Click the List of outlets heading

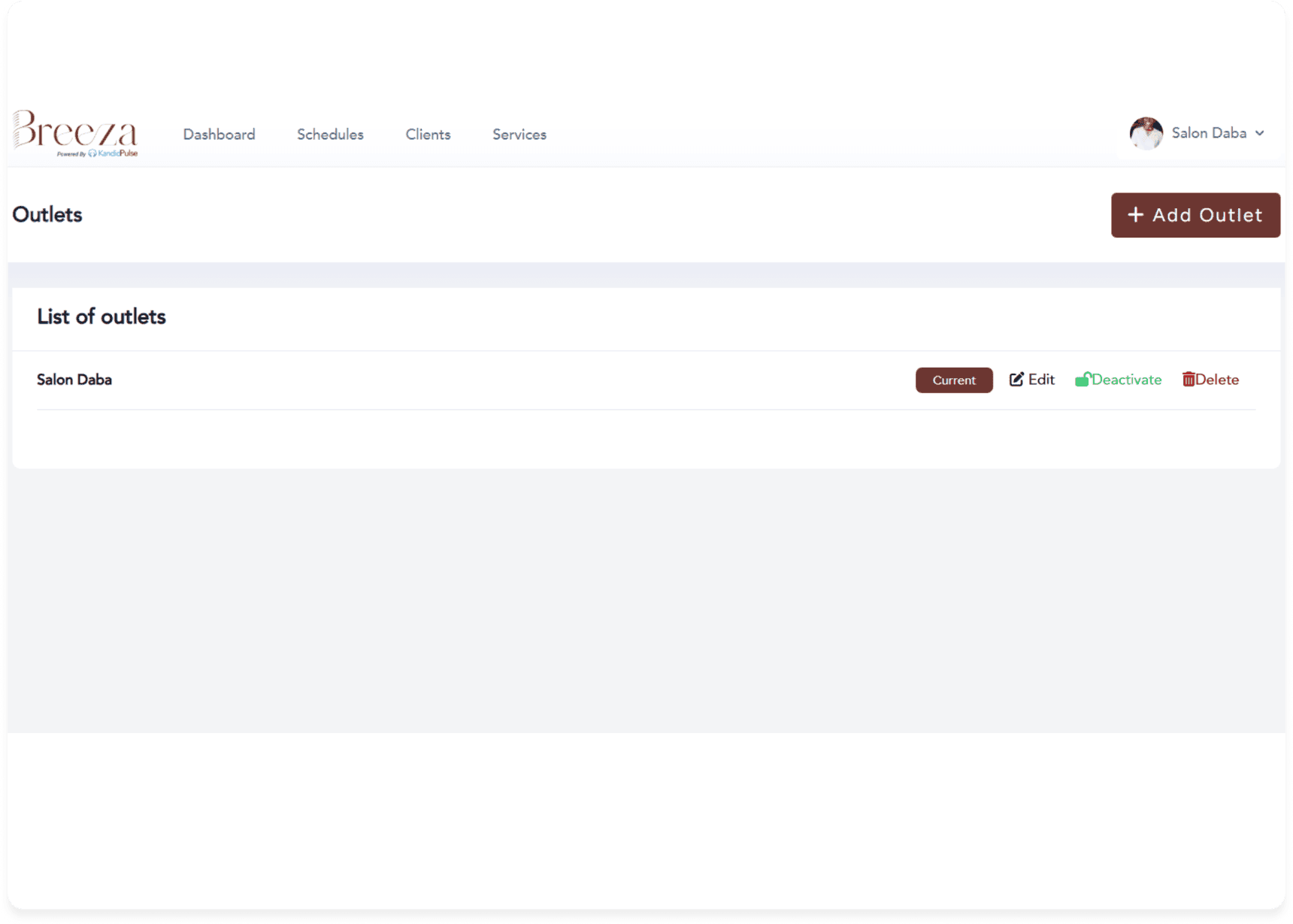click(101, 317)
